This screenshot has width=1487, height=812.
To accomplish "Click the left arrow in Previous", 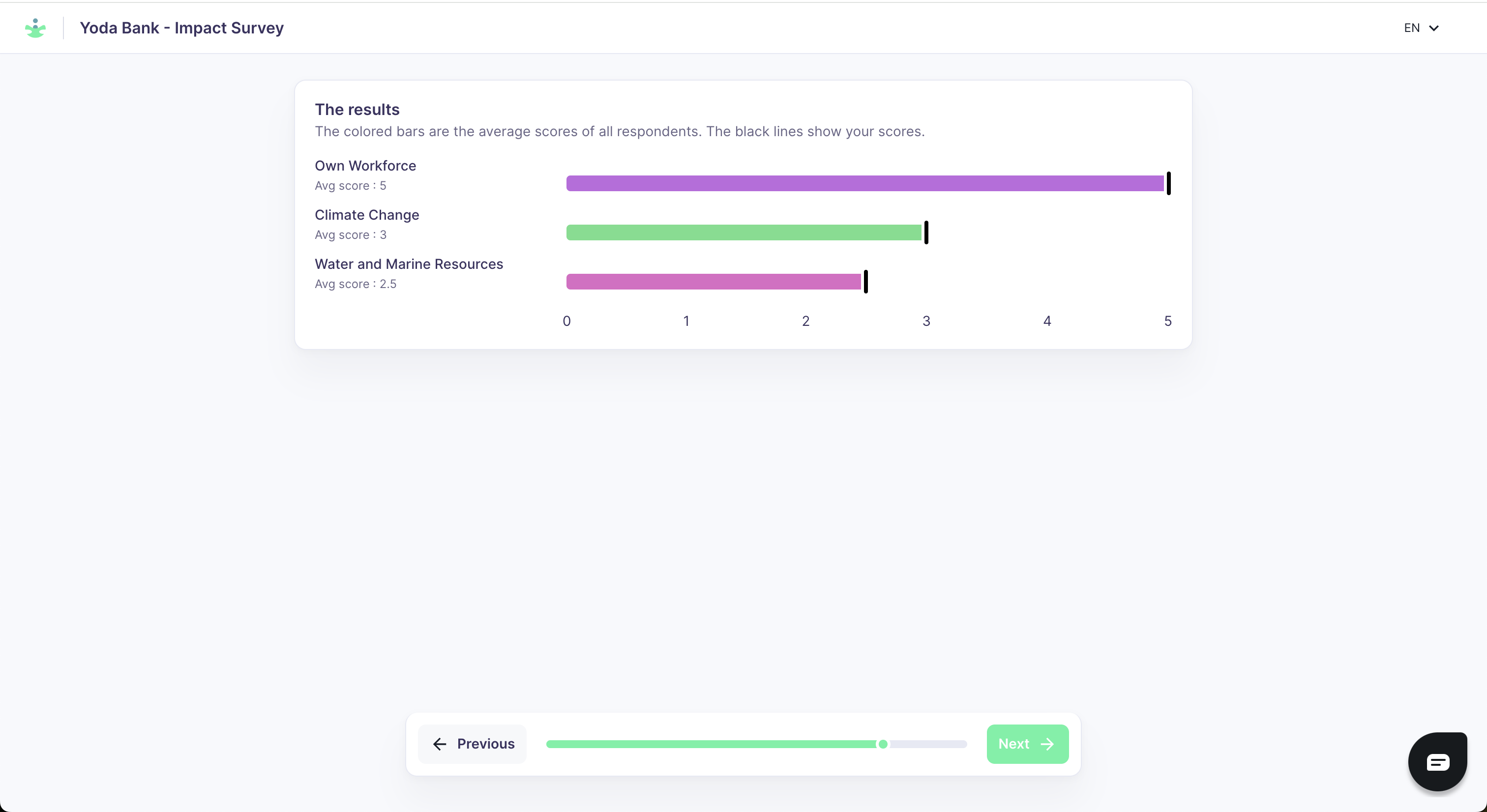I will [x=440, y=744].
